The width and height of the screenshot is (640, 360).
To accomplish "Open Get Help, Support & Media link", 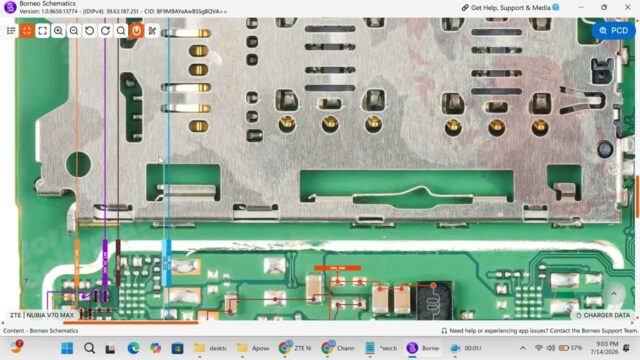I will [x=510, y=7].
